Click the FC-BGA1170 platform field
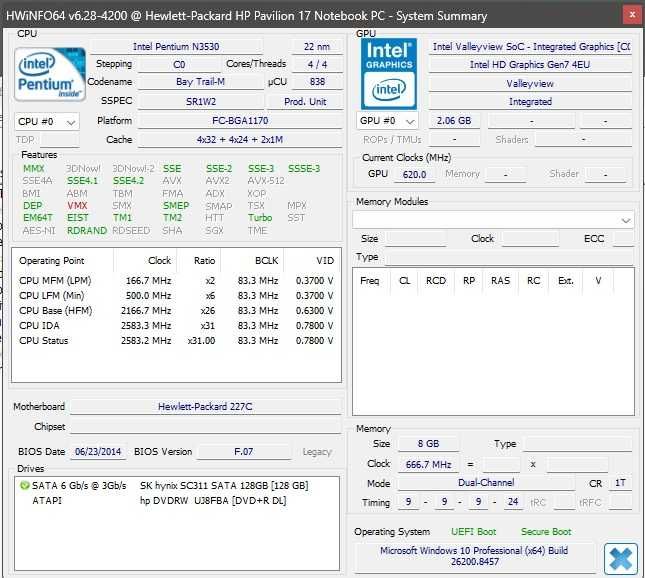Viewport: 645px width, 578px height. coord(240,121)
